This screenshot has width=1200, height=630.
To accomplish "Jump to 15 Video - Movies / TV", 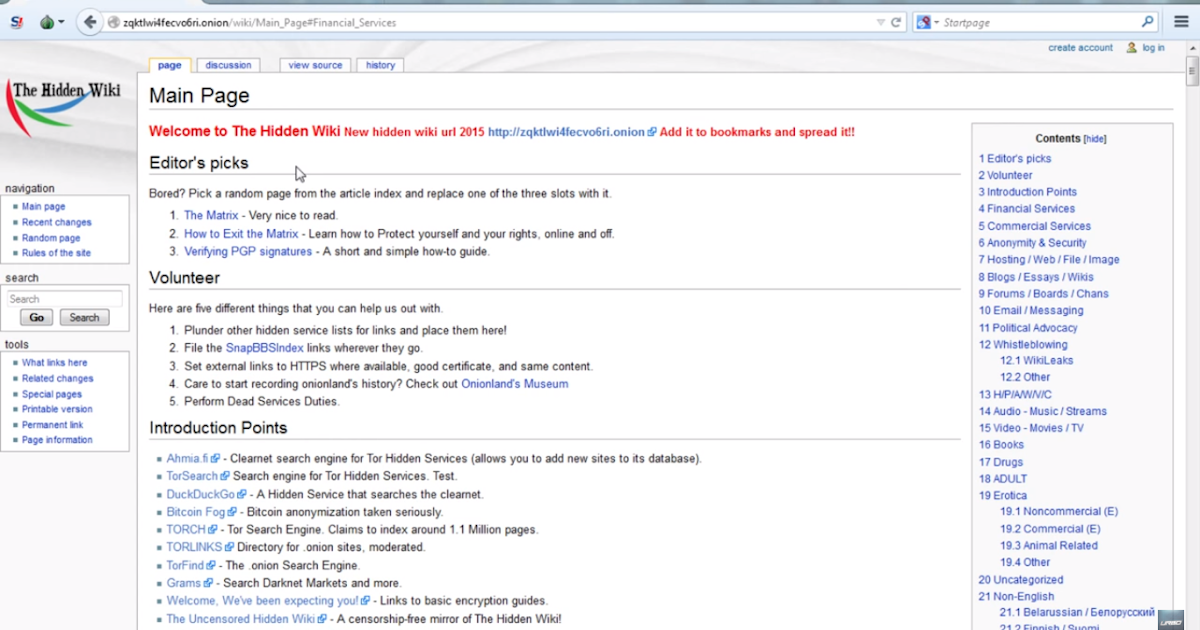I will coord(1031,428).
